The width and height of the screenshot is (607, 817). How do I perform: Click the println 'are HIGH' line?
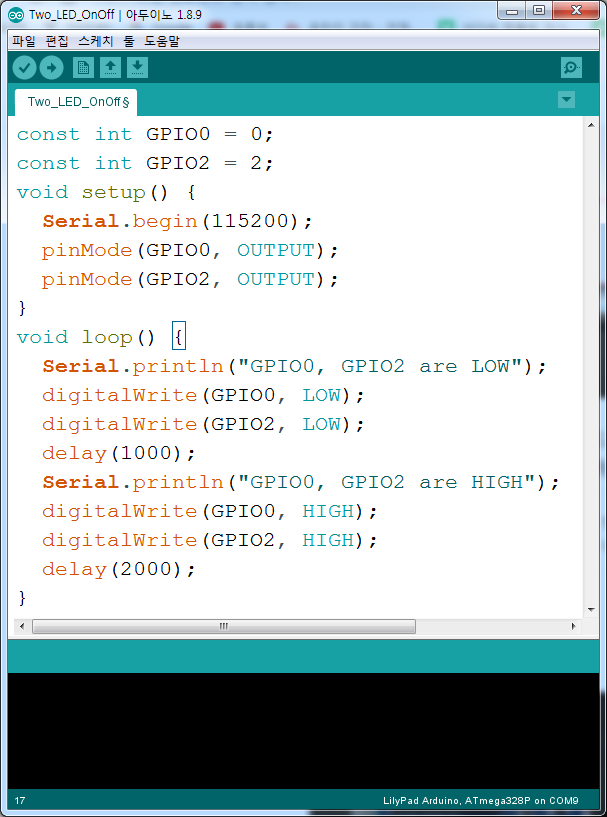point(301,482)
